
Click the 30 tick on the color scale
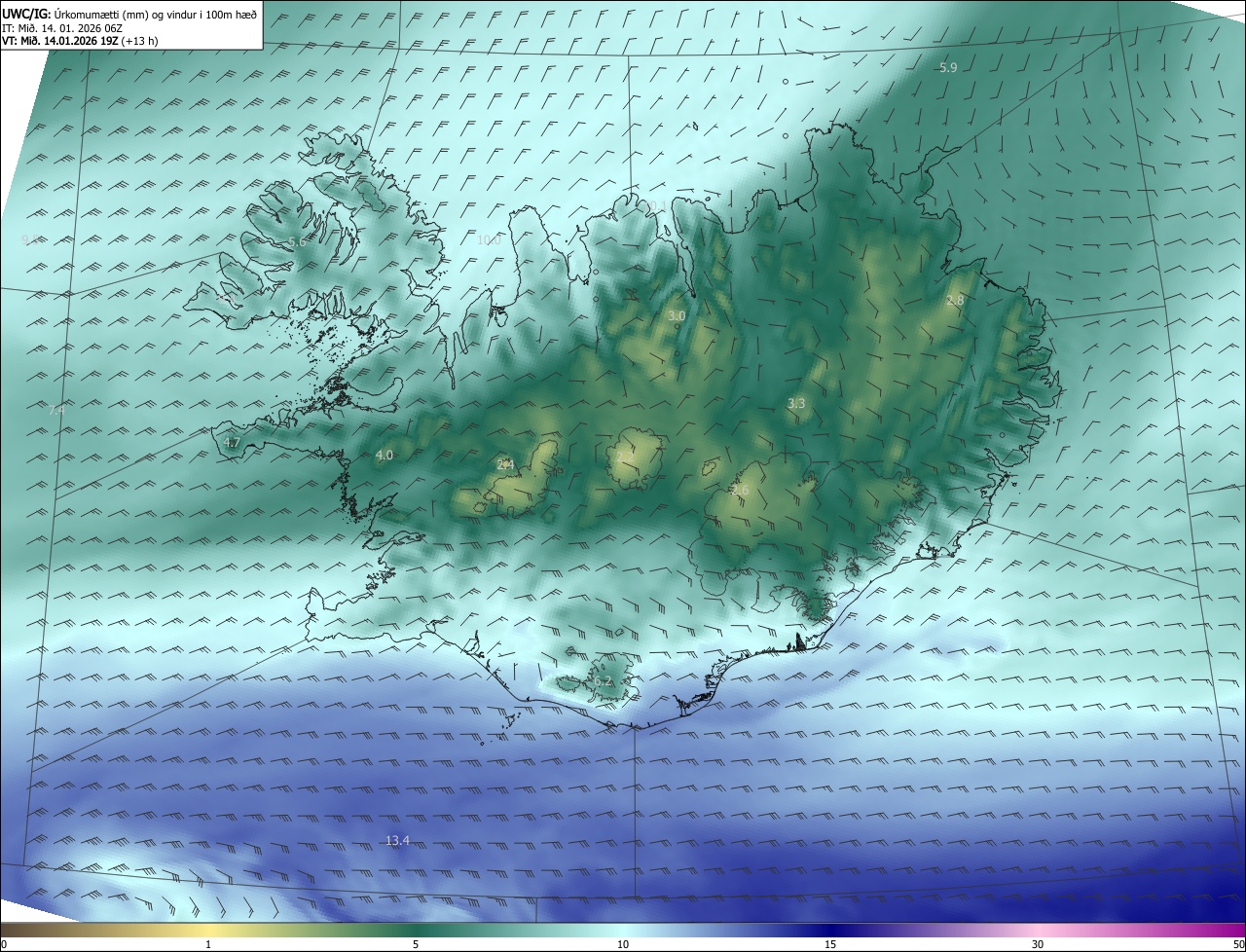[x=1038, y=944]
